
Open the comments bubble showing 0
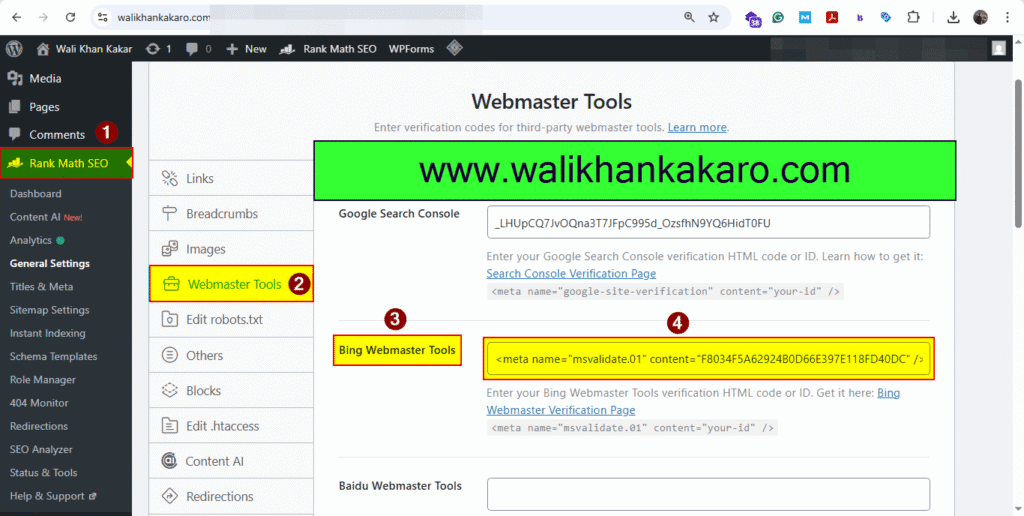(x=199, y=48)
